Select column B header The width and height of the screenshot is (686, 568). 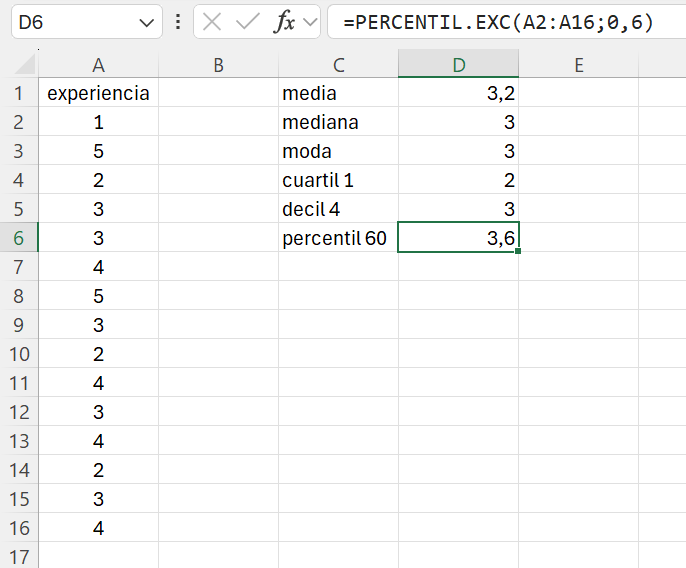(218, 66)
